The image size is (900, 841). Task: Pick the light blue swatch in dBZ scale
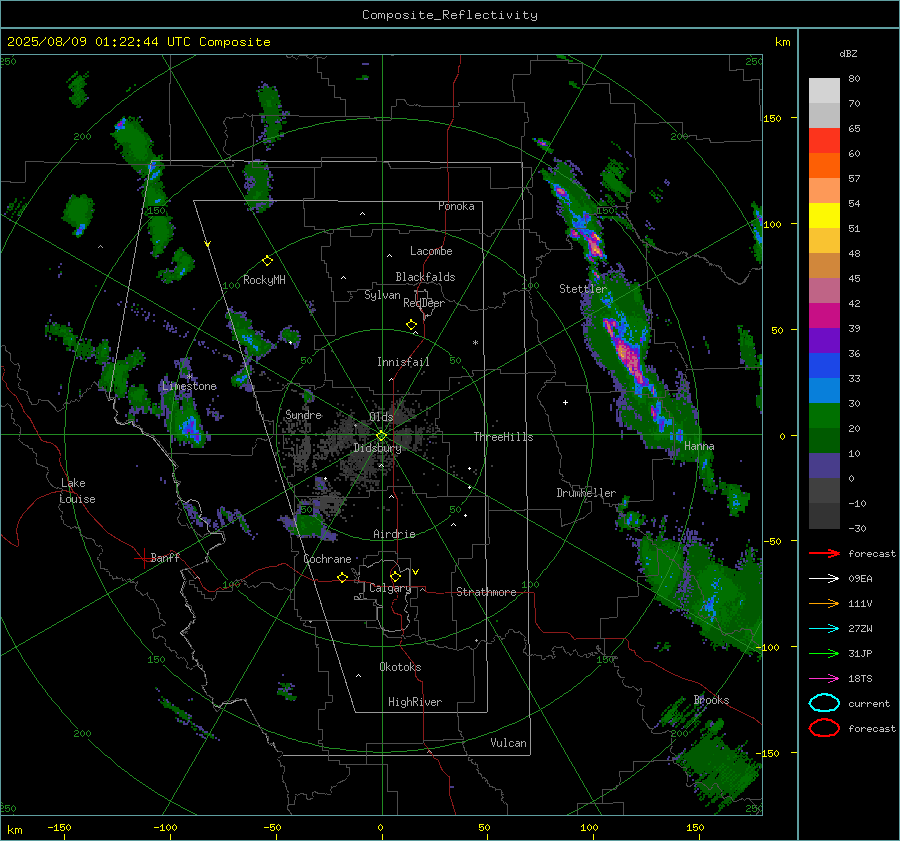pos(824,390)
